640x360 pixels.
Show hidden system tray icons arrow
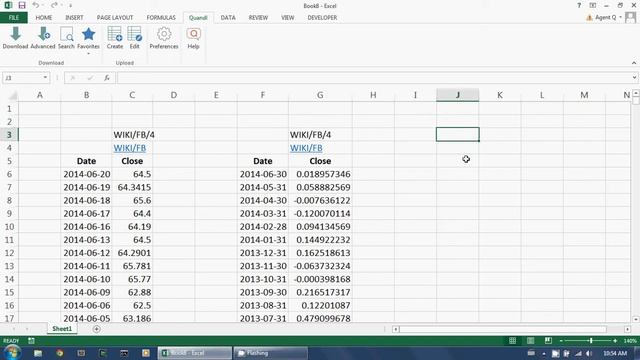pos(544,353)
